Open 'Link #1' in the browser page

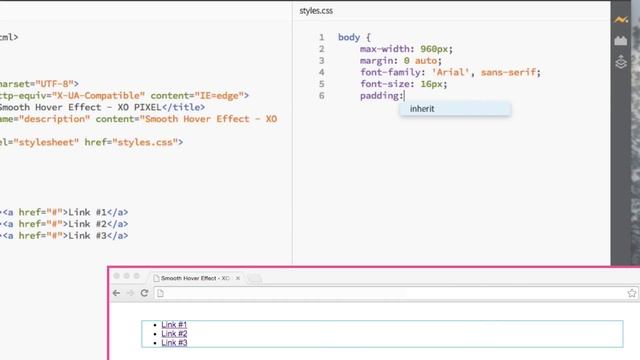point(174,324)
